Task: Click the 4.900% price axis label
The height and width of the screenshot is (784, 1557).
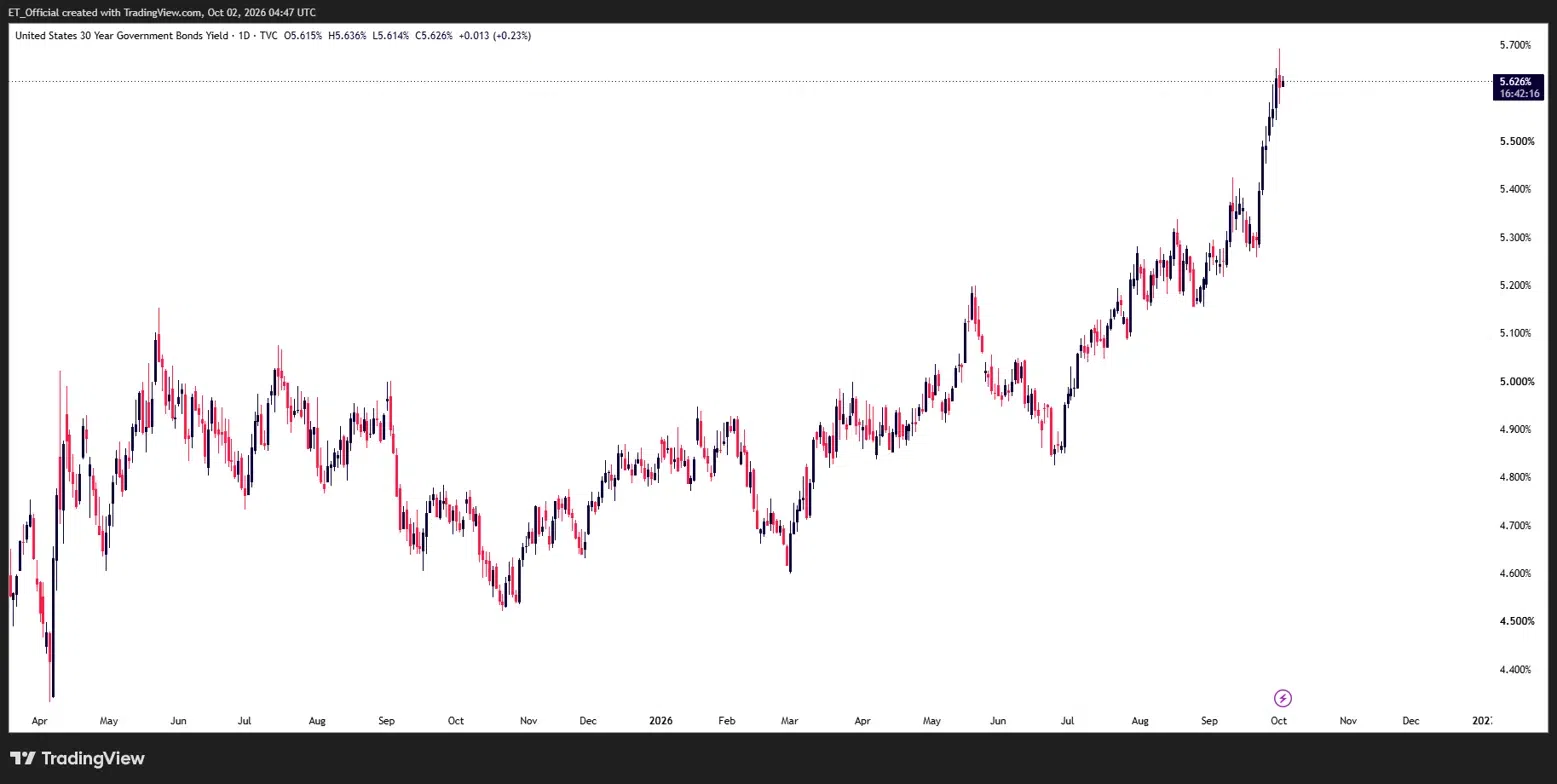Action: click(x=1516, y=429)
